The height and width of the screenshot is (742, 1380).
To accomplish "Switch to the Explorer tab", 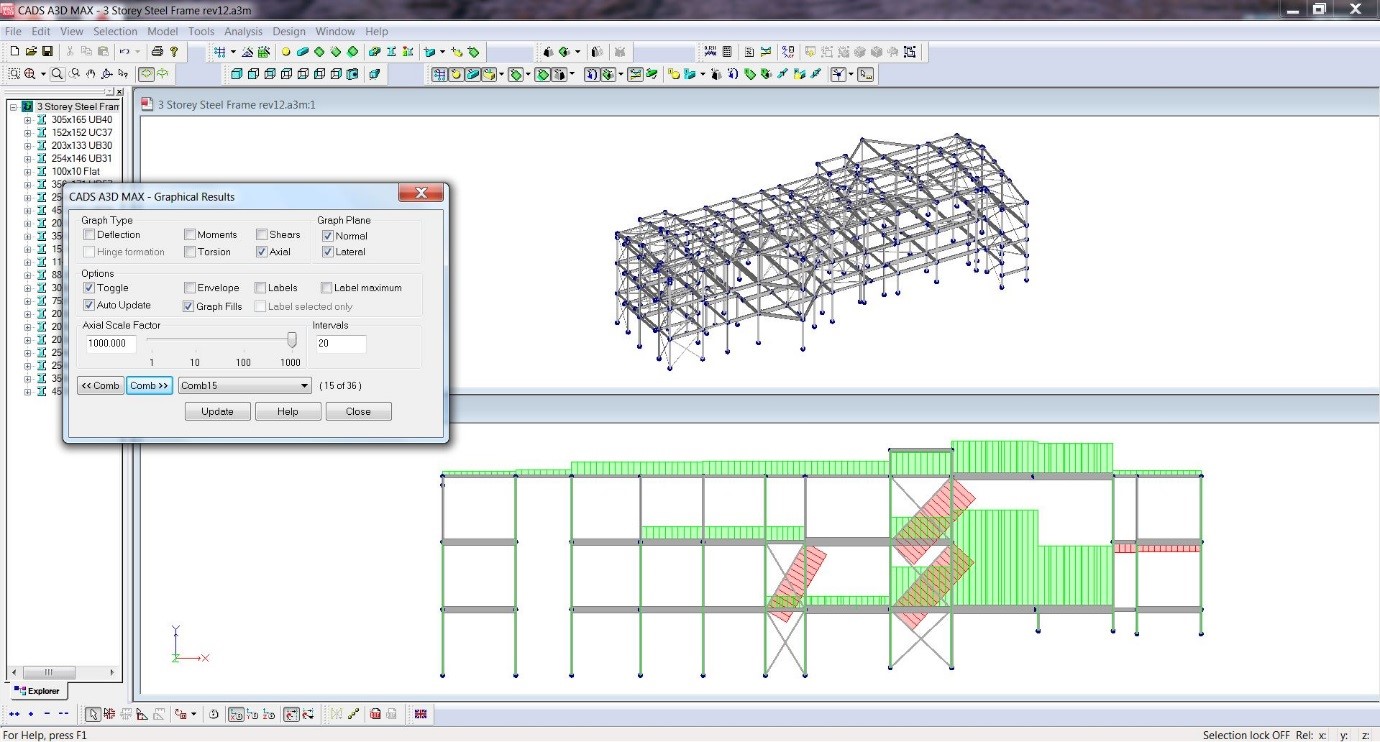I will (37, 690).
